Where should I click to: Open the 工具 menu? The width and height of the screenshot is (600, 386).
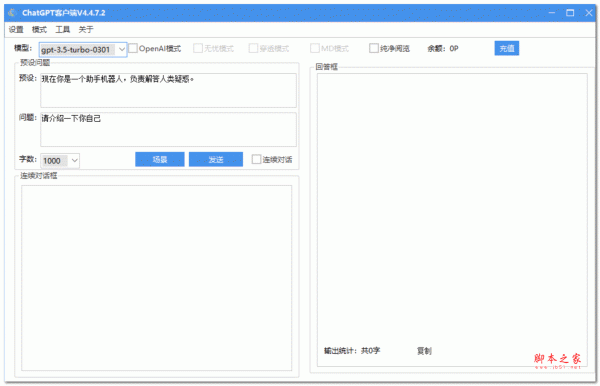[63, 29]
